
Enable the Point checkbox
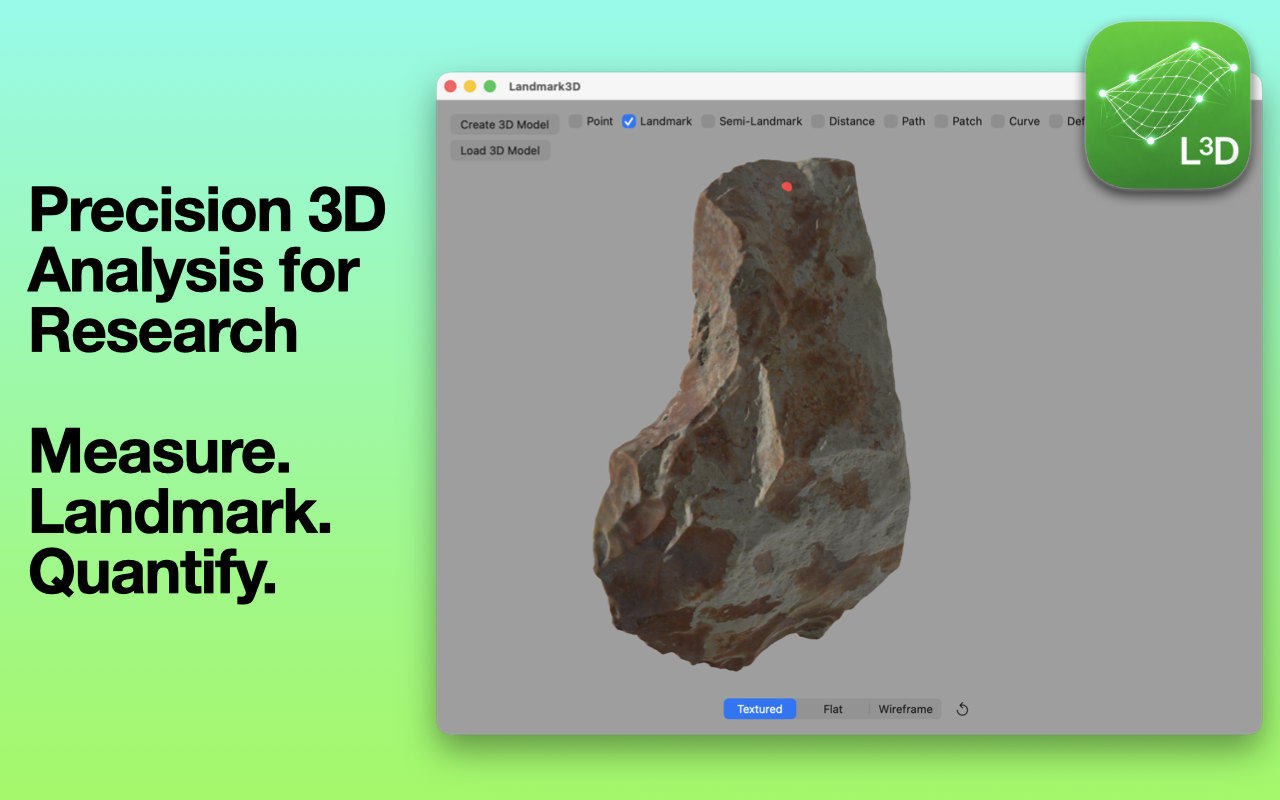576,121
